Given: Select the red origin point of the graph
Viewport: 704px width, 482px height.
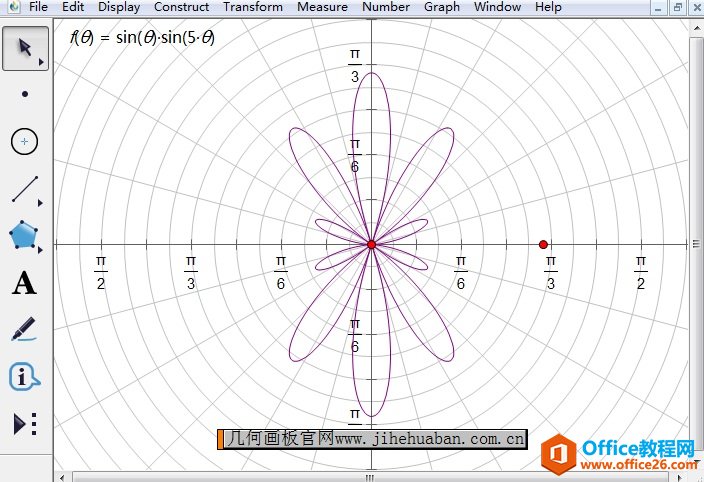Looking at the screenshot, I should click(371, 245).
